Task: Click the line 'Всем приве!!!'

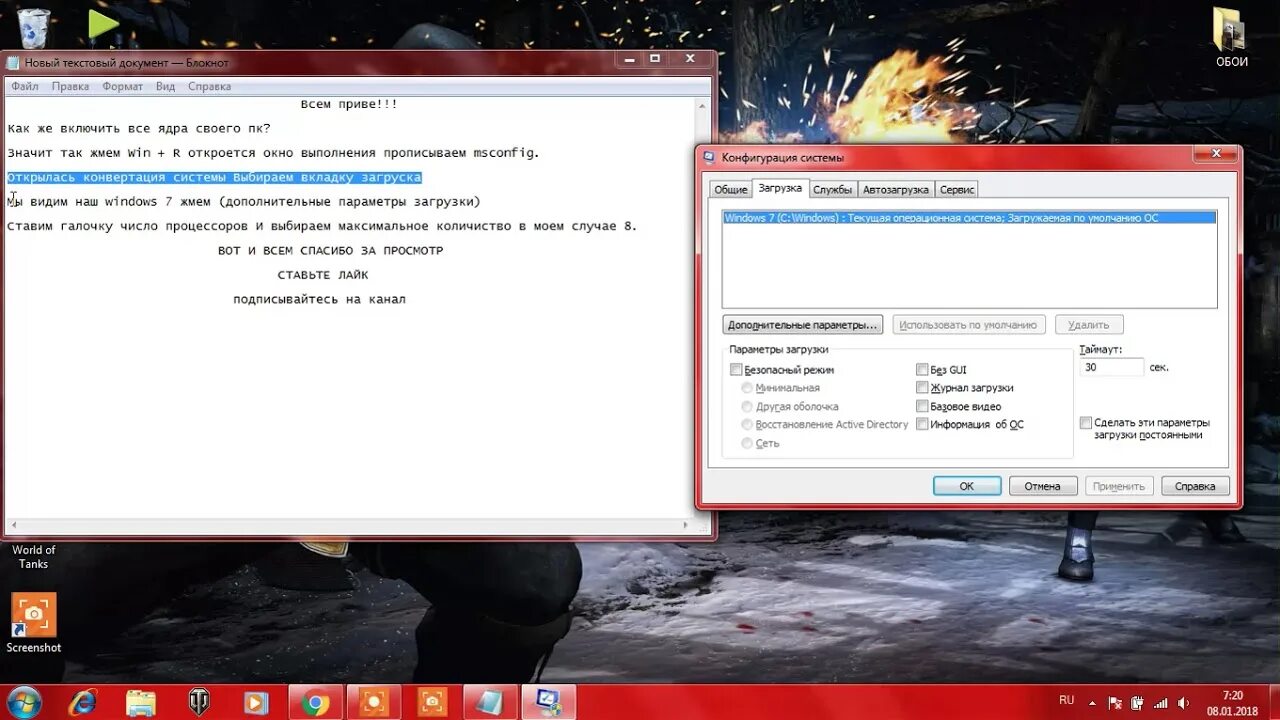Action: [349, 104]
